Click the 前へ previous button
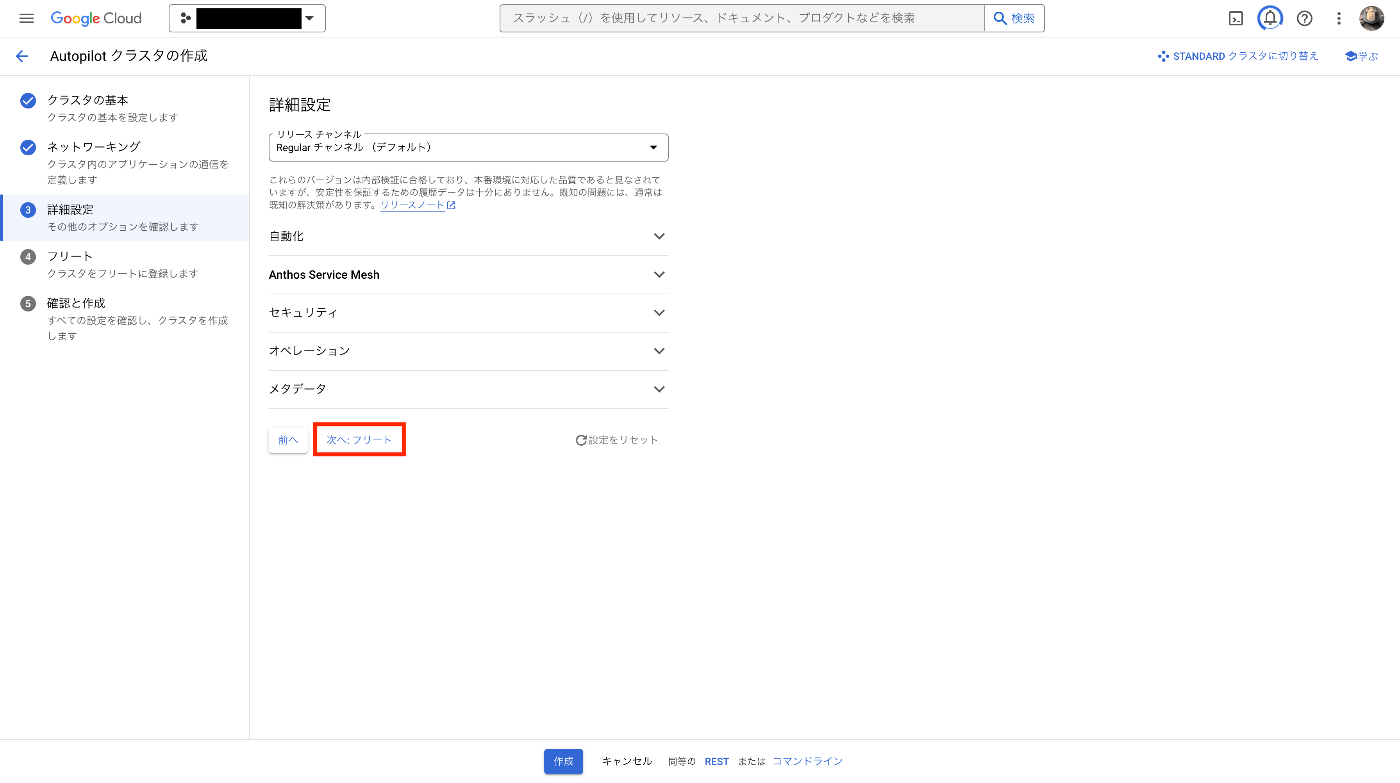This screenshot has height=783, width=1400. pos(288,440)
